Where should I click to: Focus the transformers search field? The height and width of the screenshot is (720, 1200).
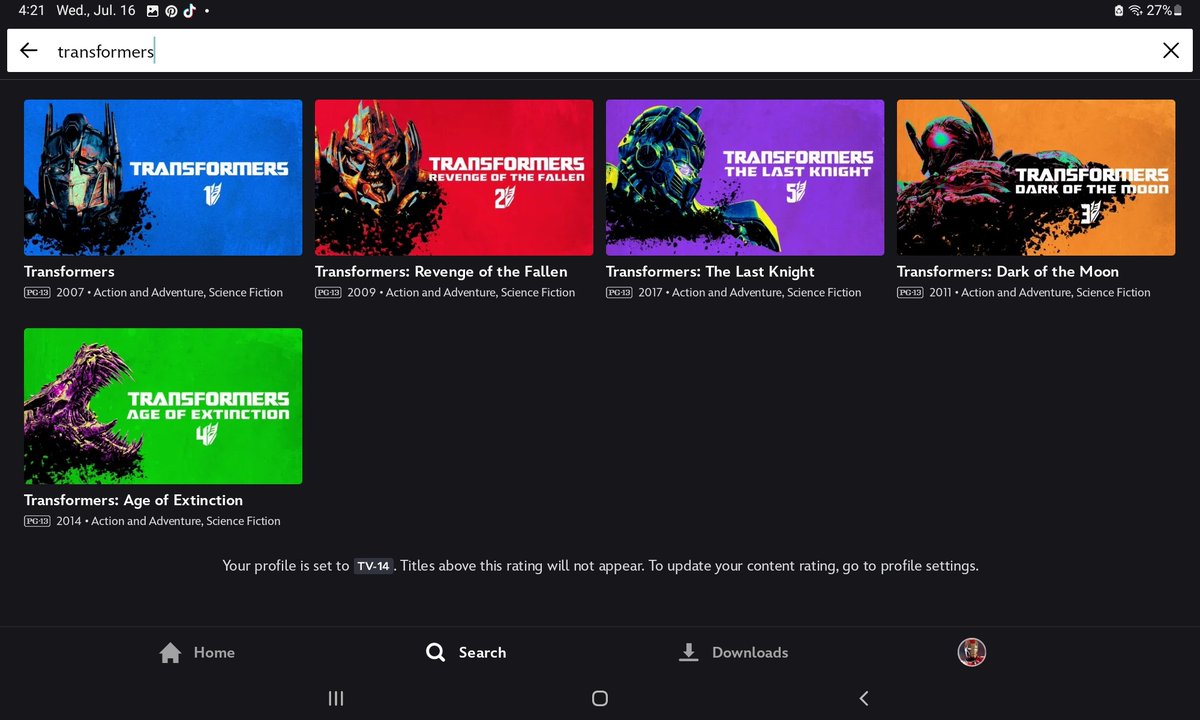(600, 51)
